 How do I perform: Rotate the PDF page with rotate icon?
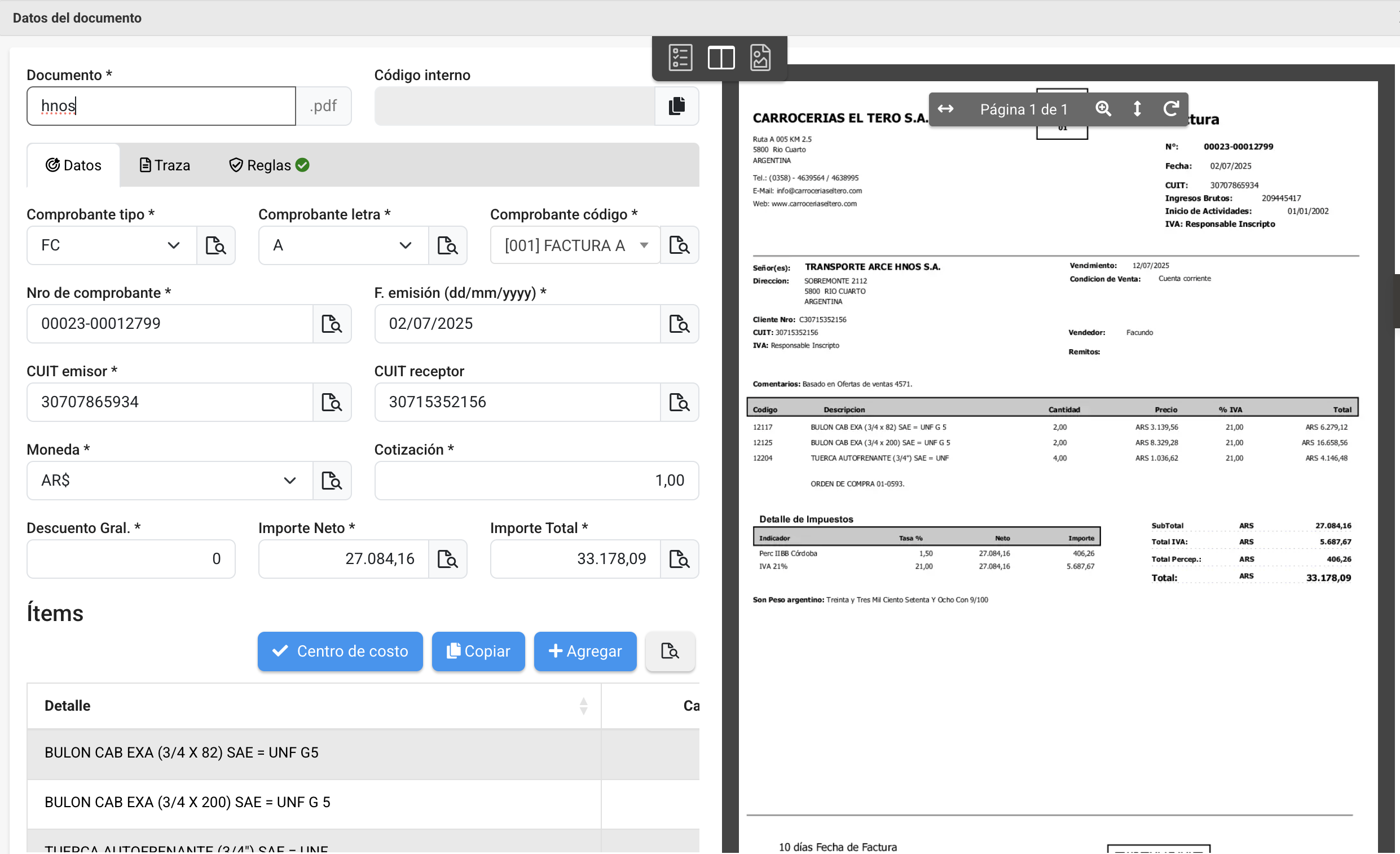tap(1170, 108)
